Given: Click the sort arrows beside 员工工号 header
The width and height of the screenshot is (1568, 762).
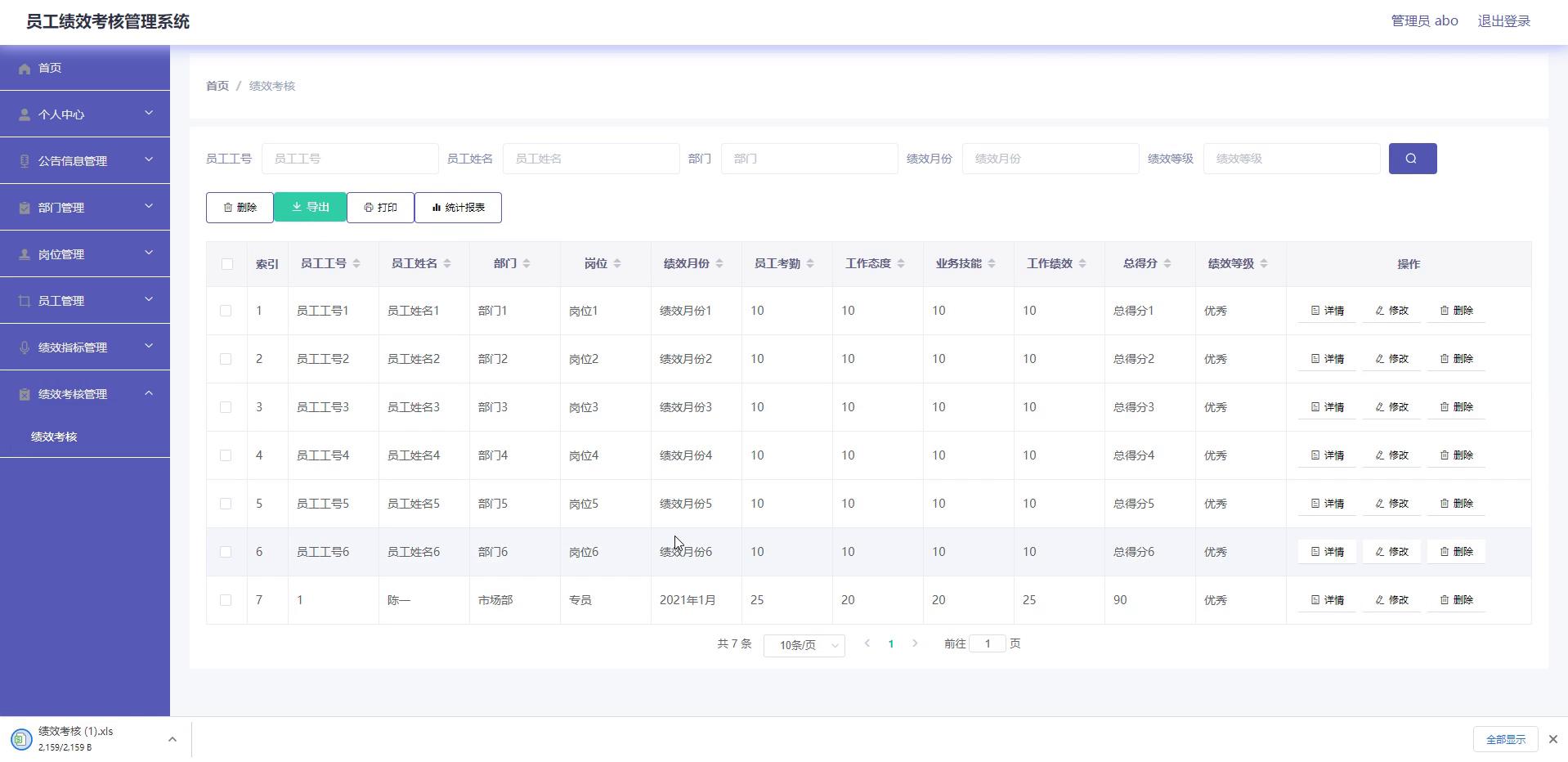Looking at the screenshot, I should click(x=356, y=263).
